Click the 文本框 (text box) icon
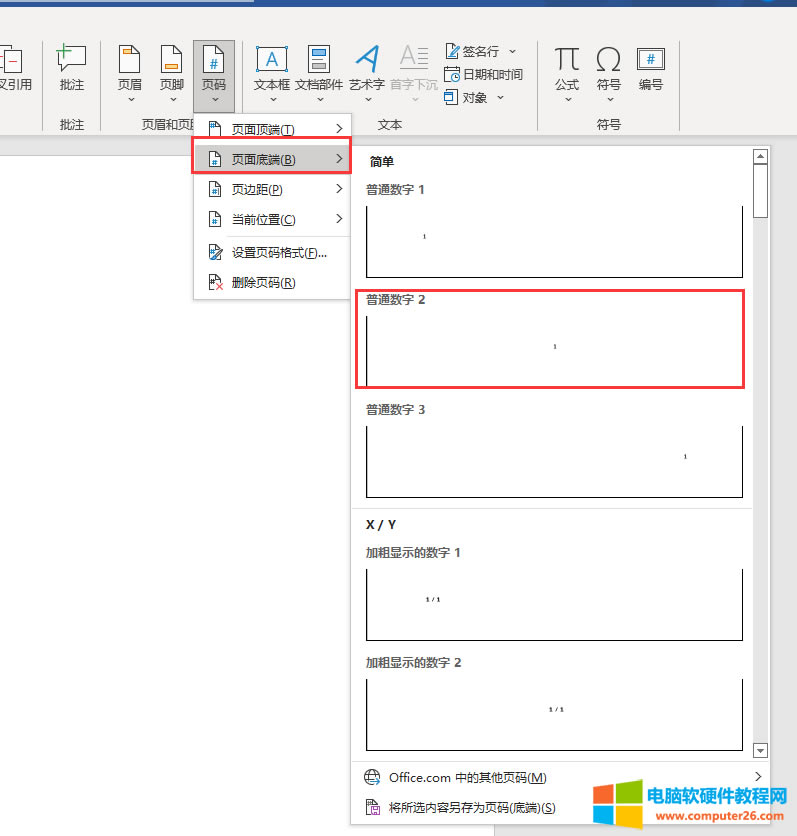This screenshot has height=836, width=797. pyautogui.click(x=272, y=60)
